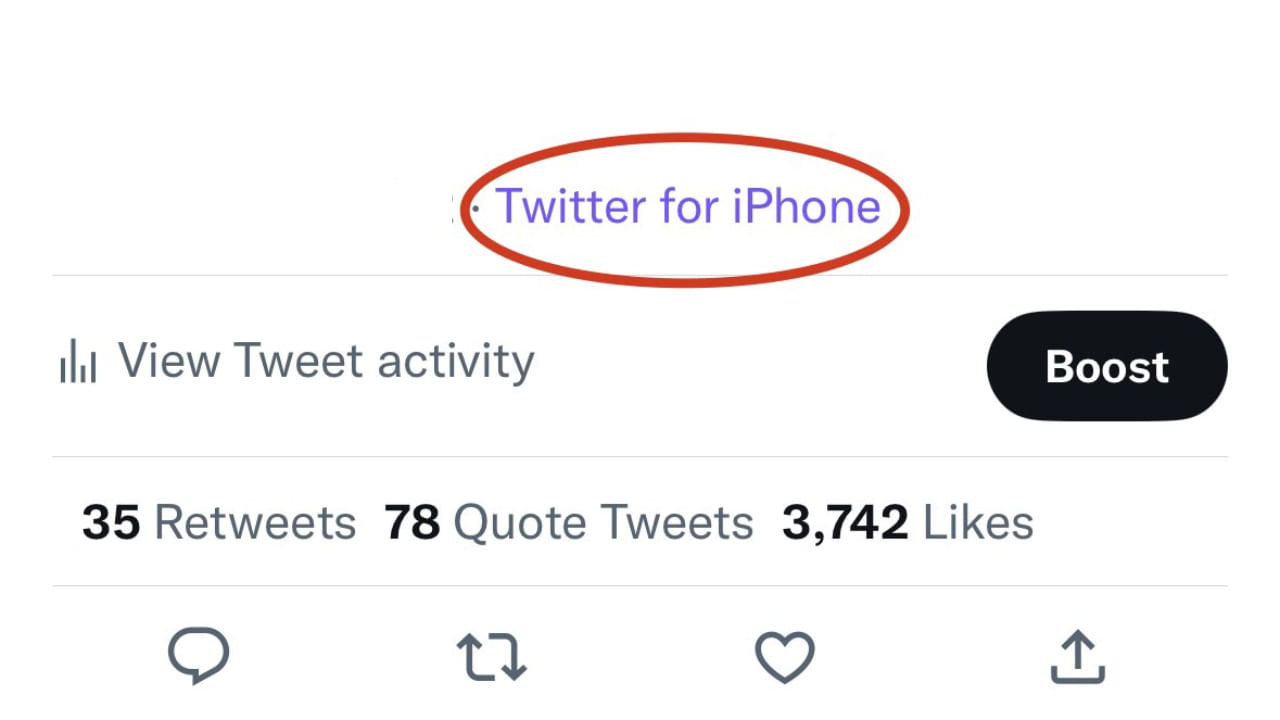1280x720 pixels.
Task: Expand tweet analytics via View Tweet activity row
Action: point(326,362)
